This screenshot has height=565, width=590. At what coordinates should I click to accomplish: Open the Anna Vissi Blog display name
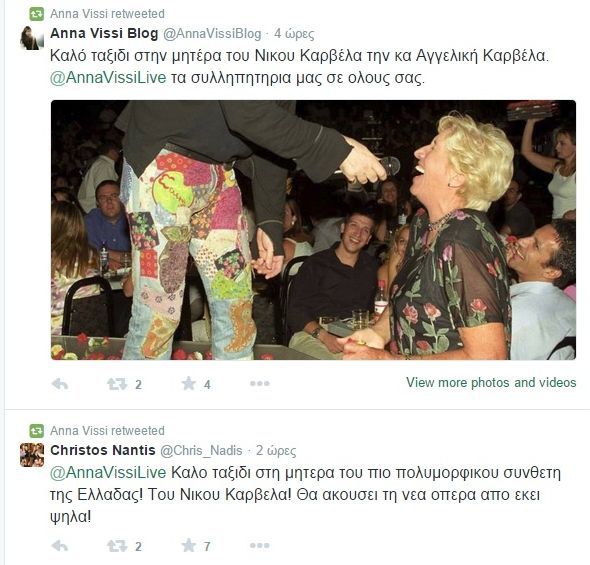click(x=104, y=33)
